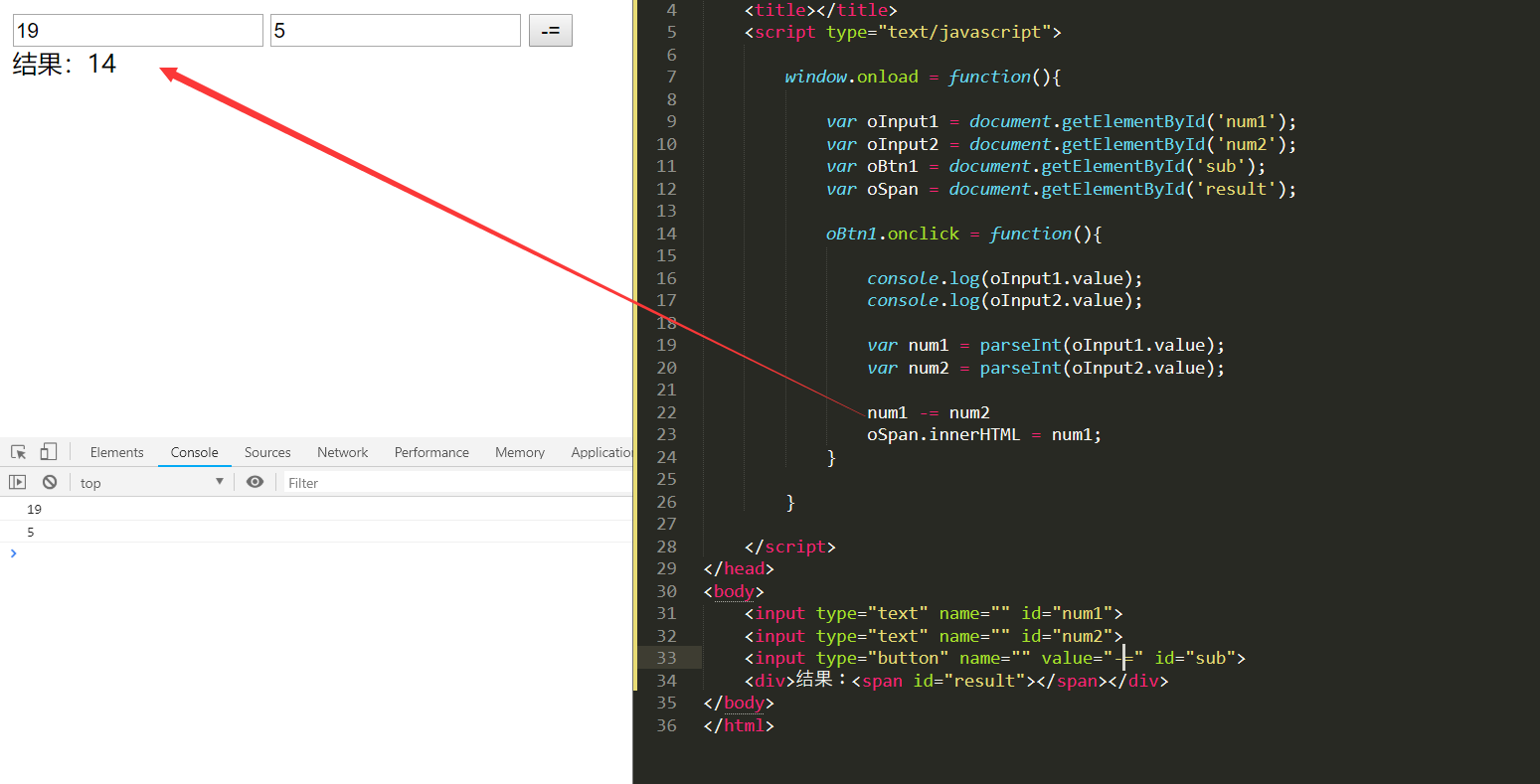
Task: Click the span id="result" code line
Action: [x=956, y=681]
